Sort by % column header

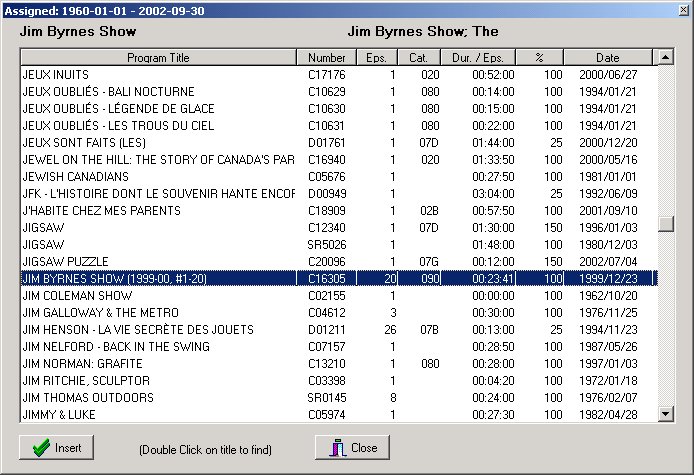(540, 58)
